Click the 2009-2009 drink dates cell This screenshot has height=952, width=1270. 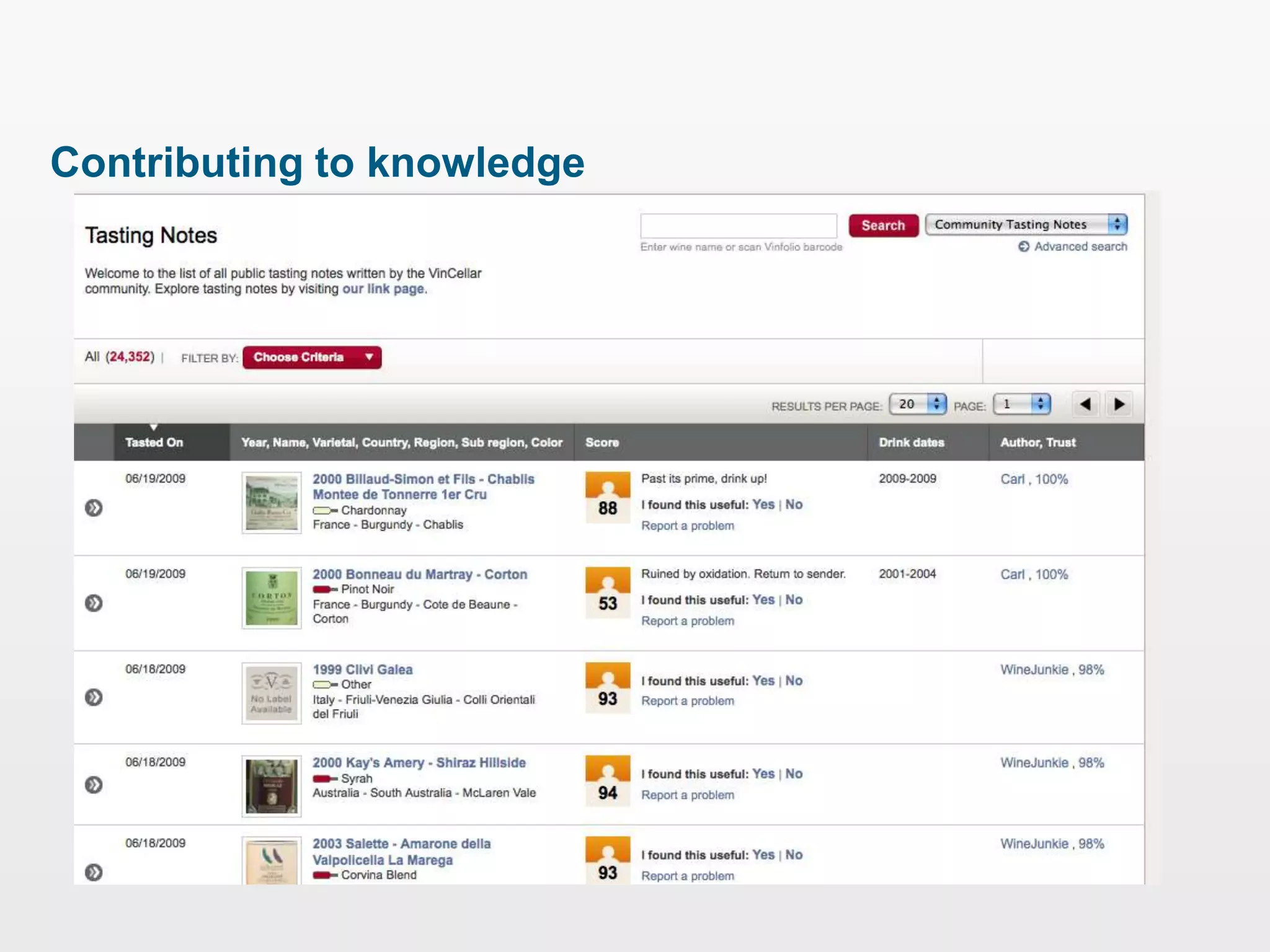tap(907, 478)
